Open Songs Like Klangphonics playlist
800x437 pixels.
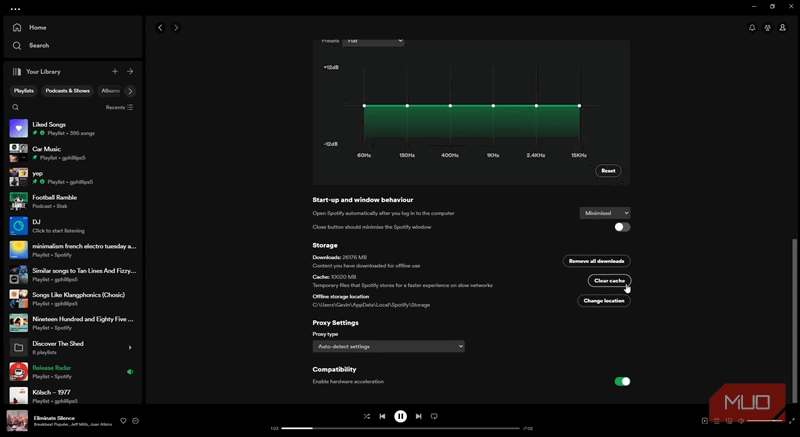coord(73,299)
